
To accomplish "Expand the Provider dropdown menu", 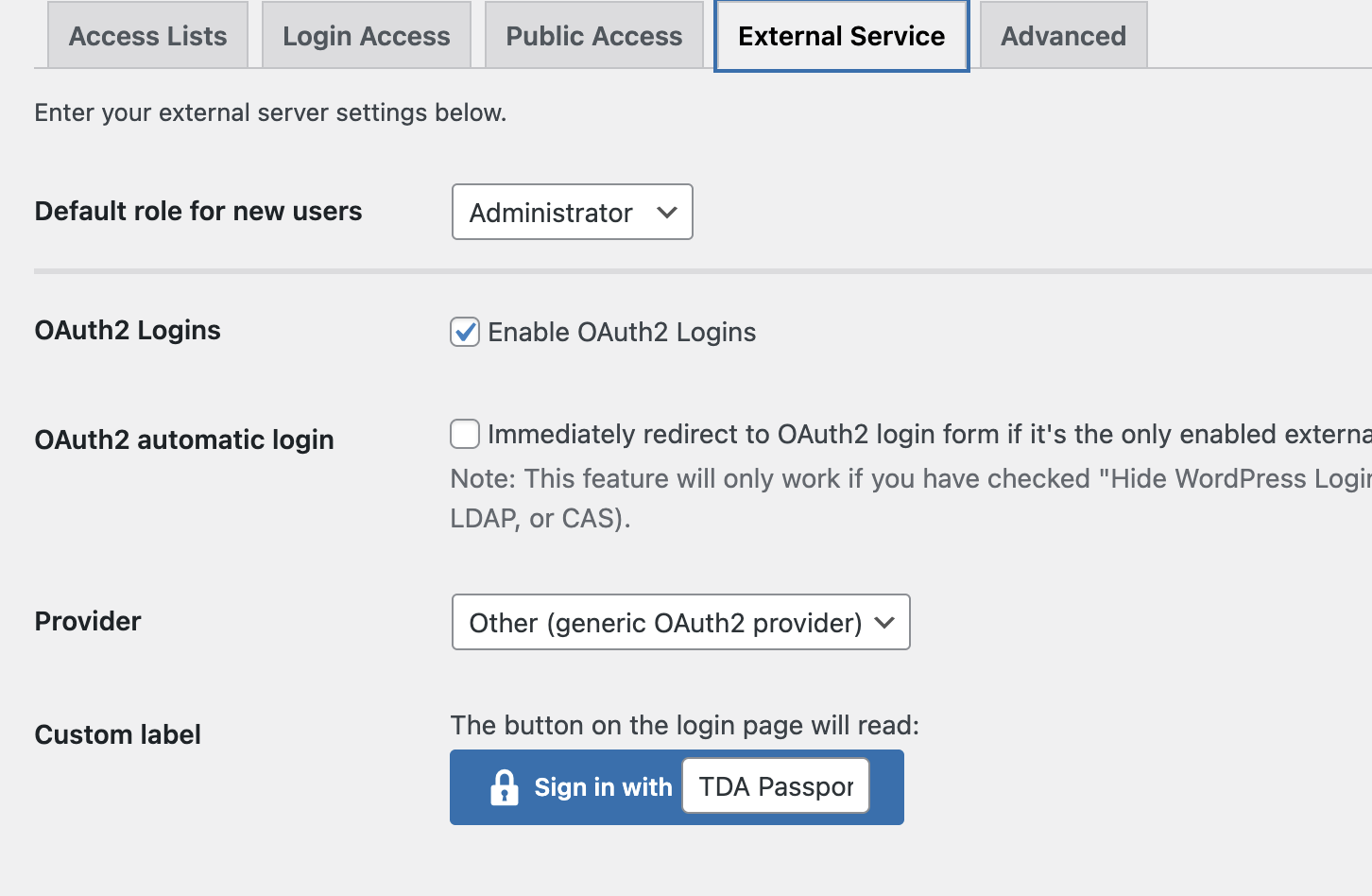I will [680, 622].
